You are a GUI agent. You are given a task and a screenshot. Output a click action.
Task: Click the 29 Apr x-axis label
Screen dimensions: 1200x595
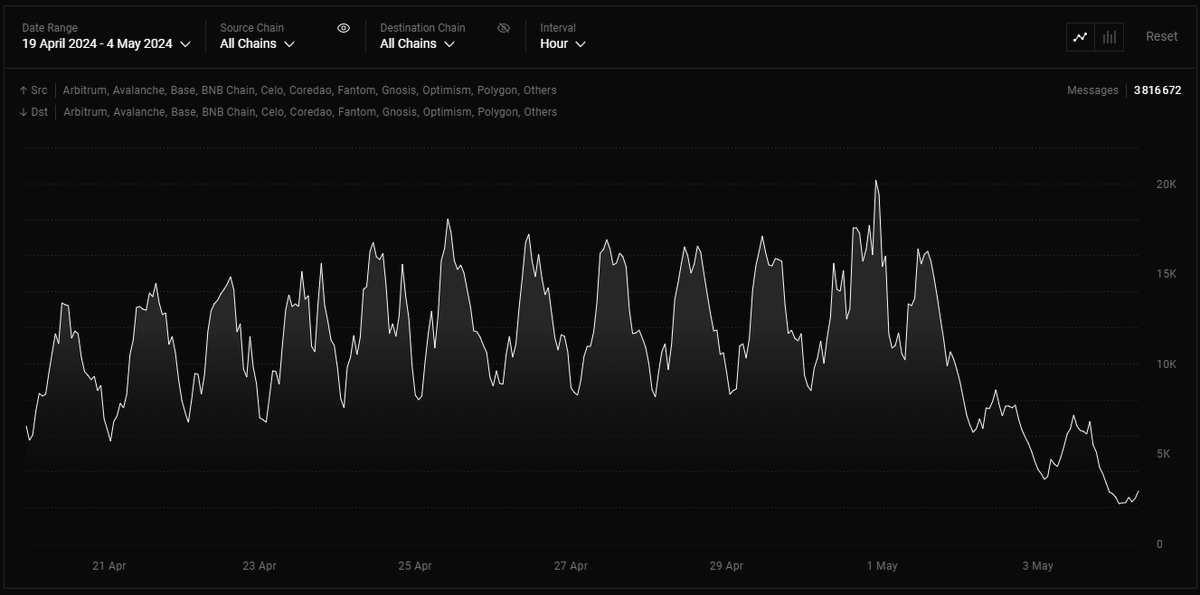pyautogui.click(x=726, y=566)
